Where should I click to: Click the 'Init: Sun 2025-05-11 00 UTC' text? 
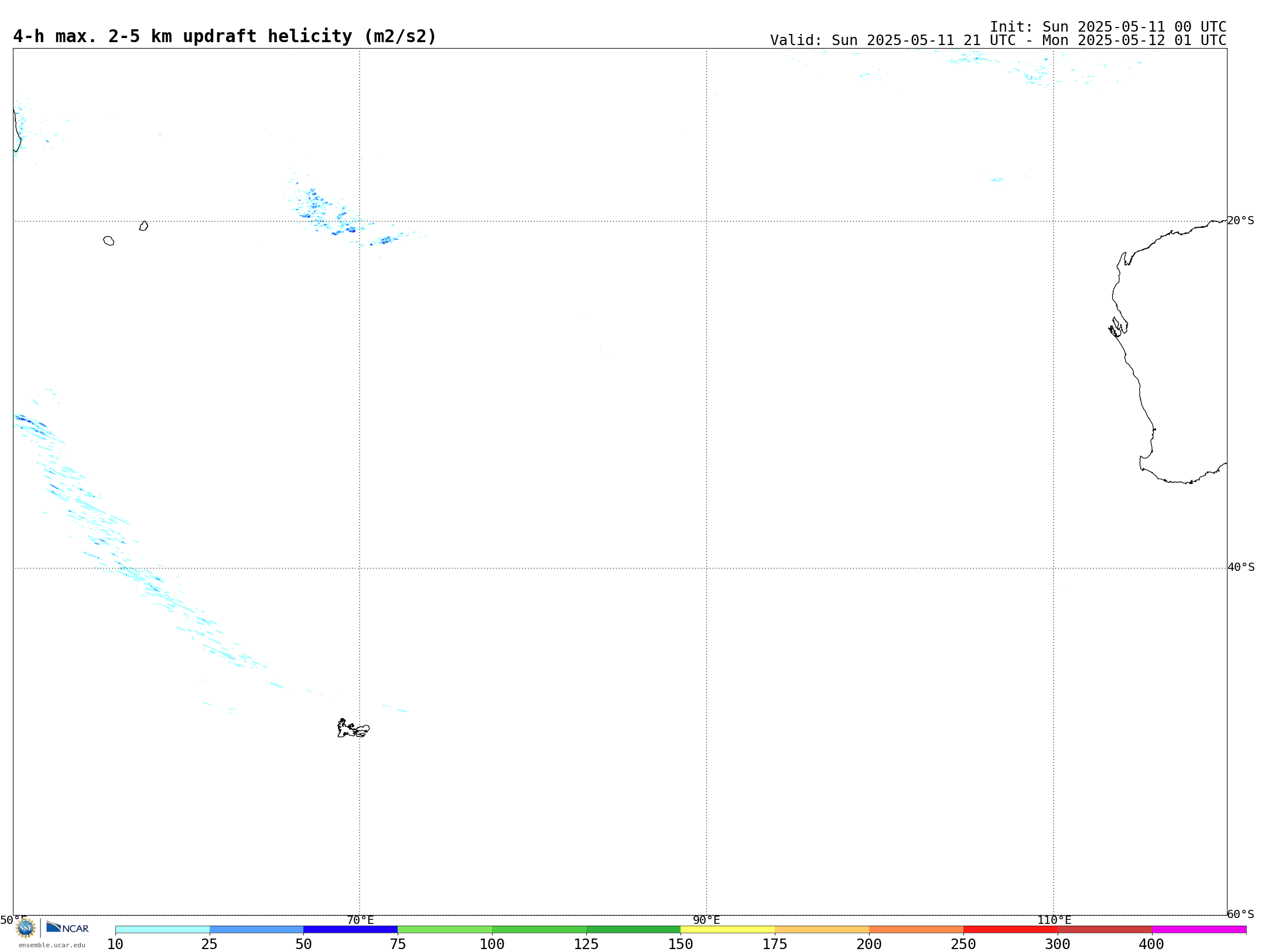[1108, 27]
